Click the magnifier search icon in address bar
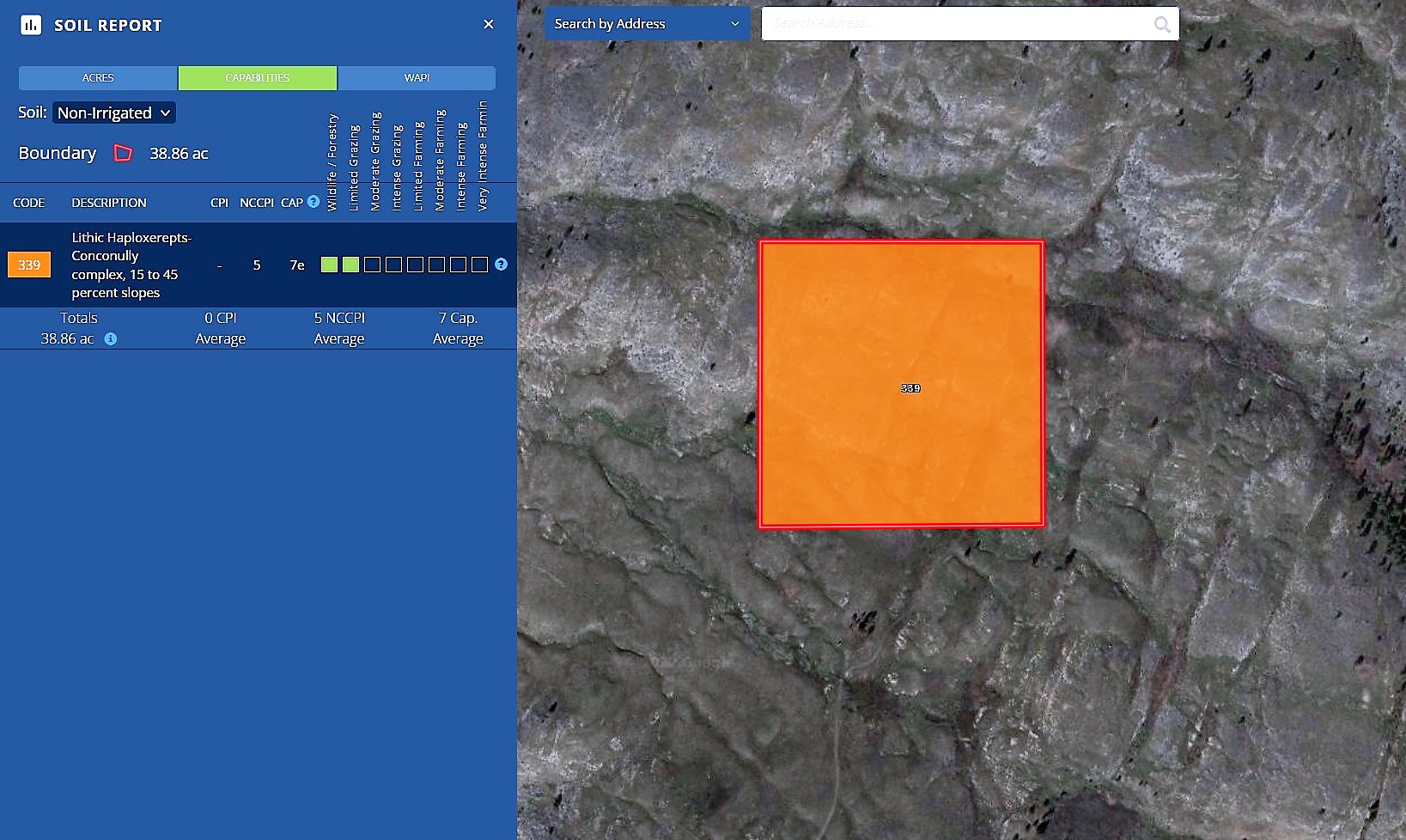The width and height of the screenshot is (1406, 840). coord(1161,24)
